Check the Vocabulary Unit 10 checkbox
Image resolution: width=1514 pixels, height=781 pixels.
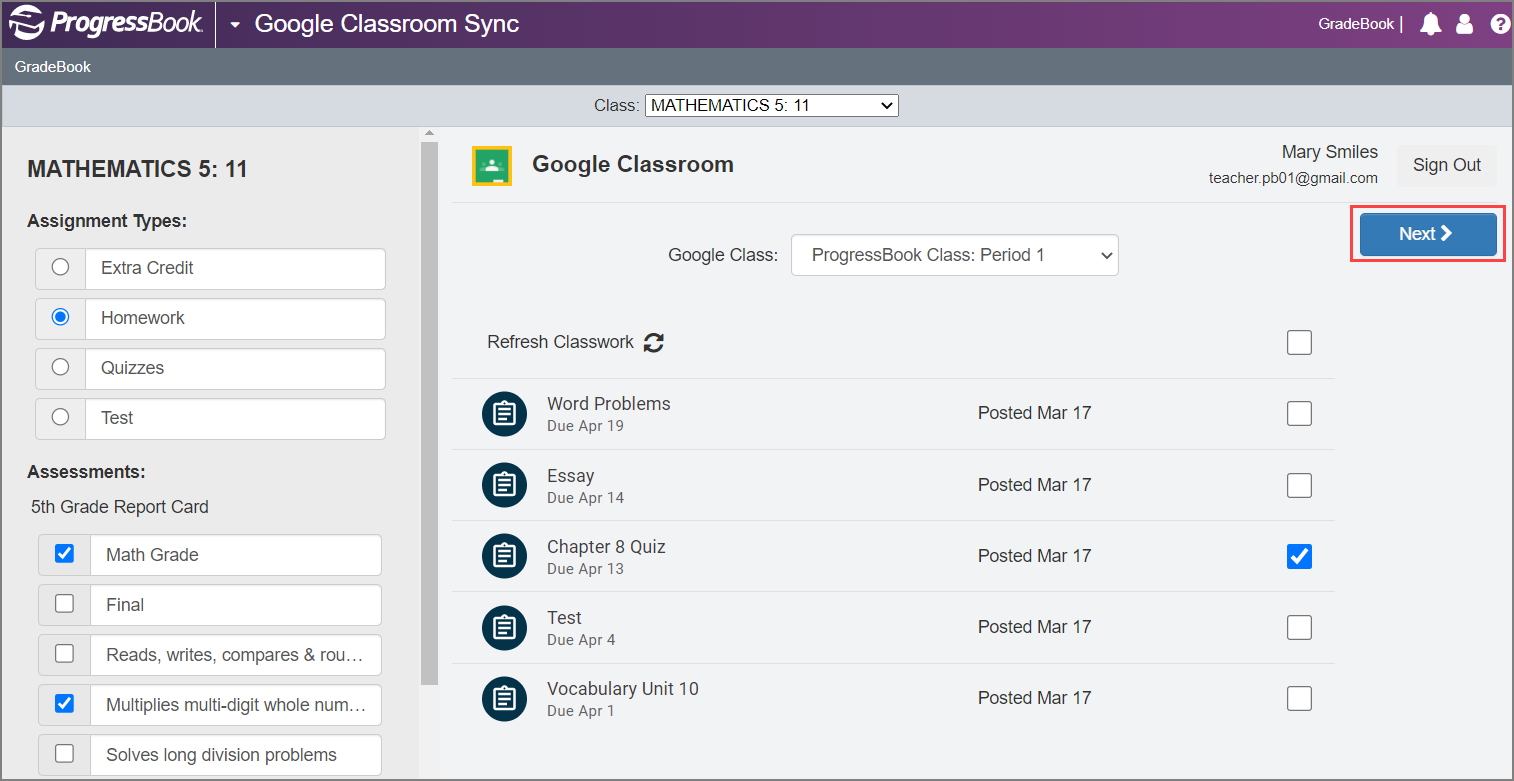point(1299,699)
